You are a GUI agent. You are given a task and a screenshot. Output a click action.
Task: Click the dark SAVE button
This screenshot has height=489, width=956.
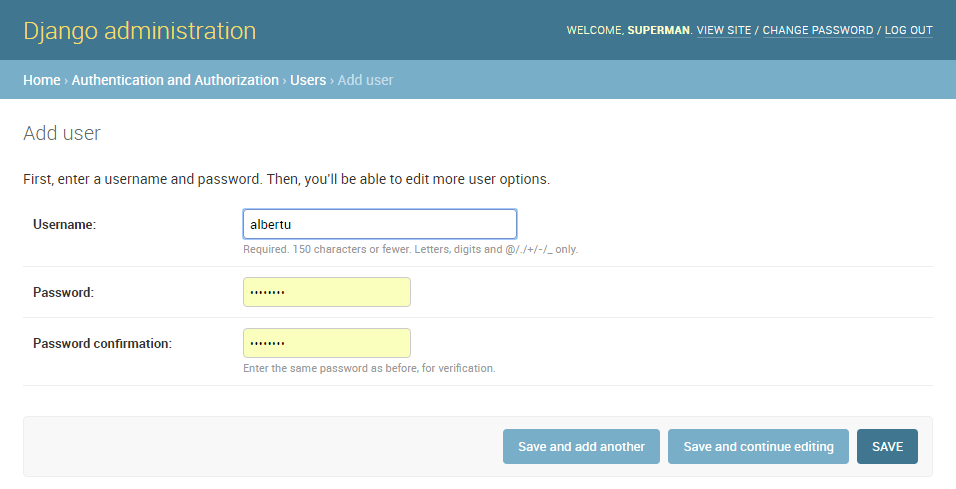pos(887,447)
